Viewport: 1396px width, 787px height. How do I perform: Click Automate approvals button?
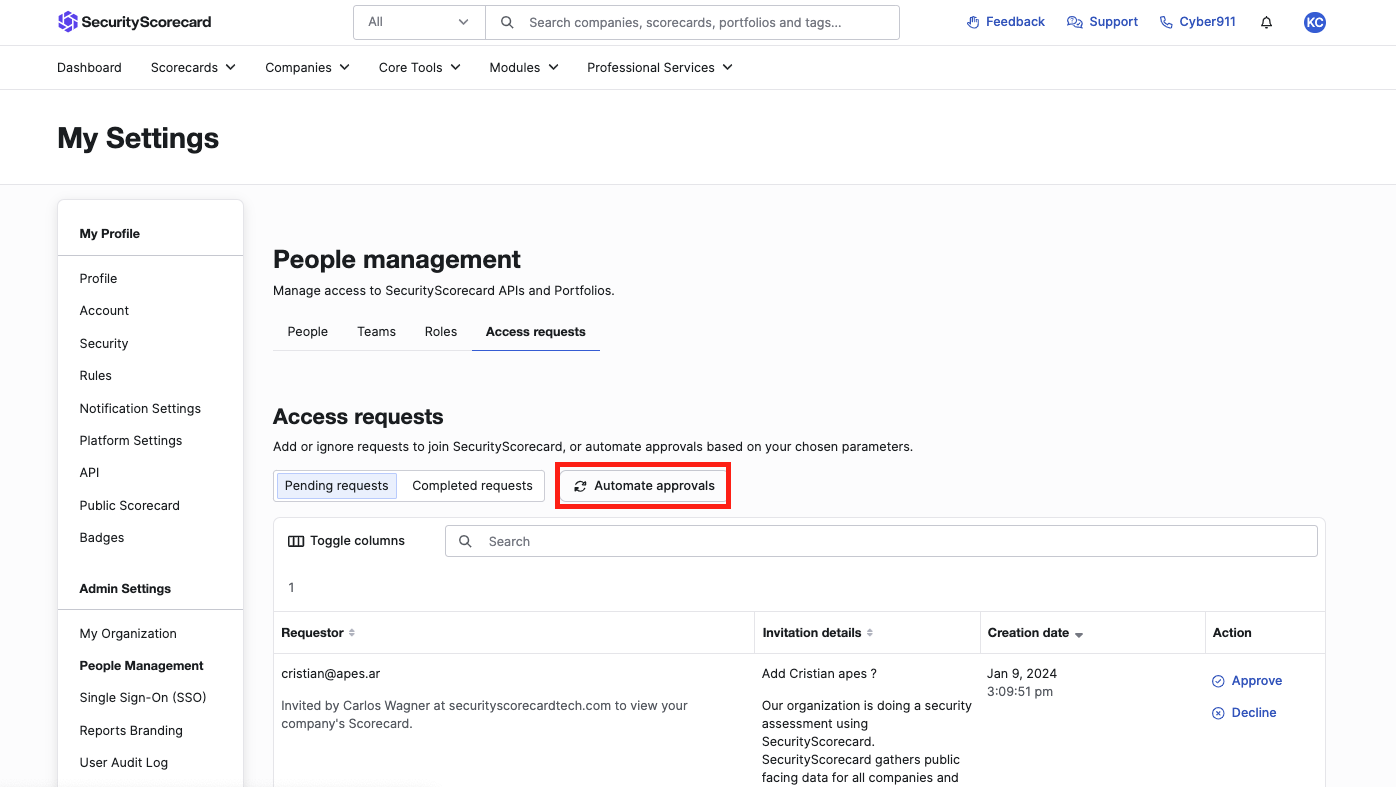coord(643,486)
